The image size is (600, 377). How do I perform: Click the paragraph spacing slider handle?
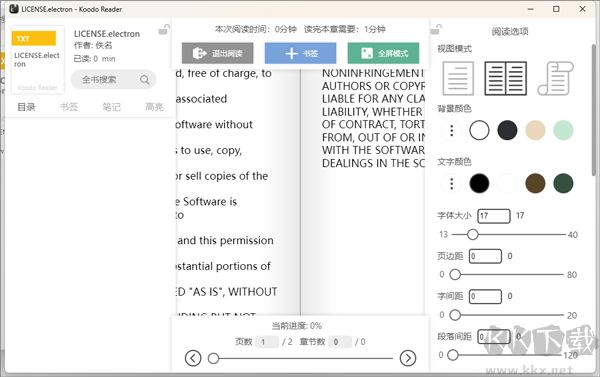click(453, 355)
